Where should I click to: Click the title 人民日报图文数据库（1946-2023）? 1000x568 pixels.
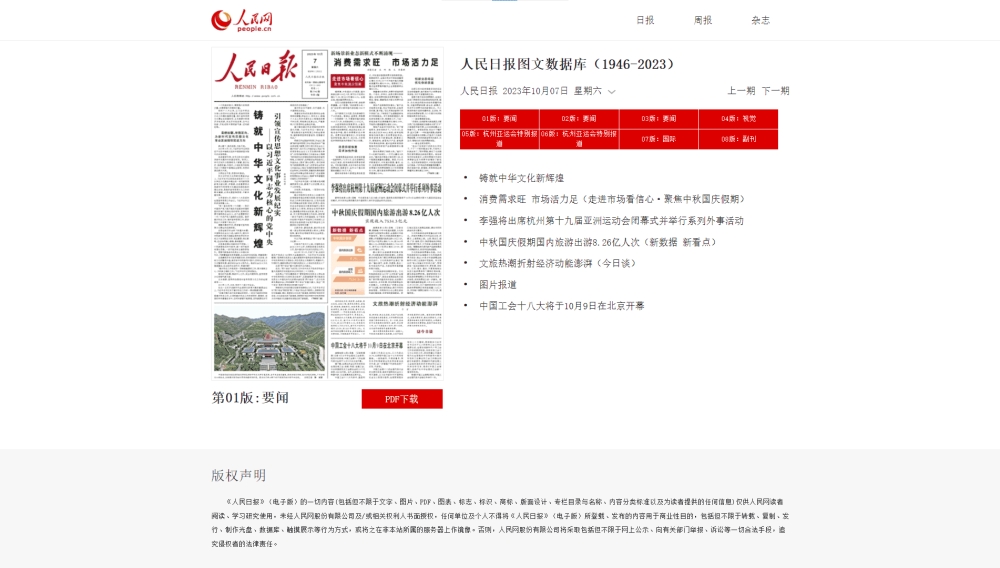click(568, 64)
